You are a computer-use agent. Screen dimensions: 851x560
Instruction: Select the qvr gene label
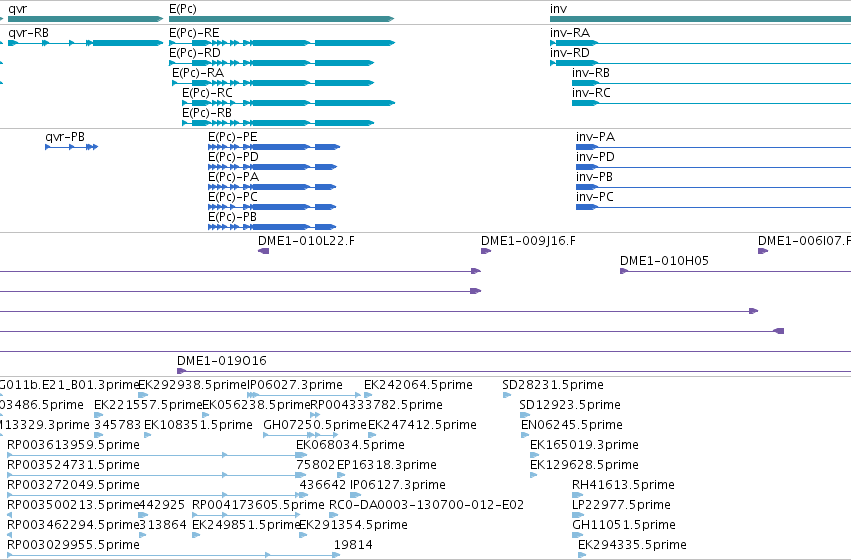[17, 9]
